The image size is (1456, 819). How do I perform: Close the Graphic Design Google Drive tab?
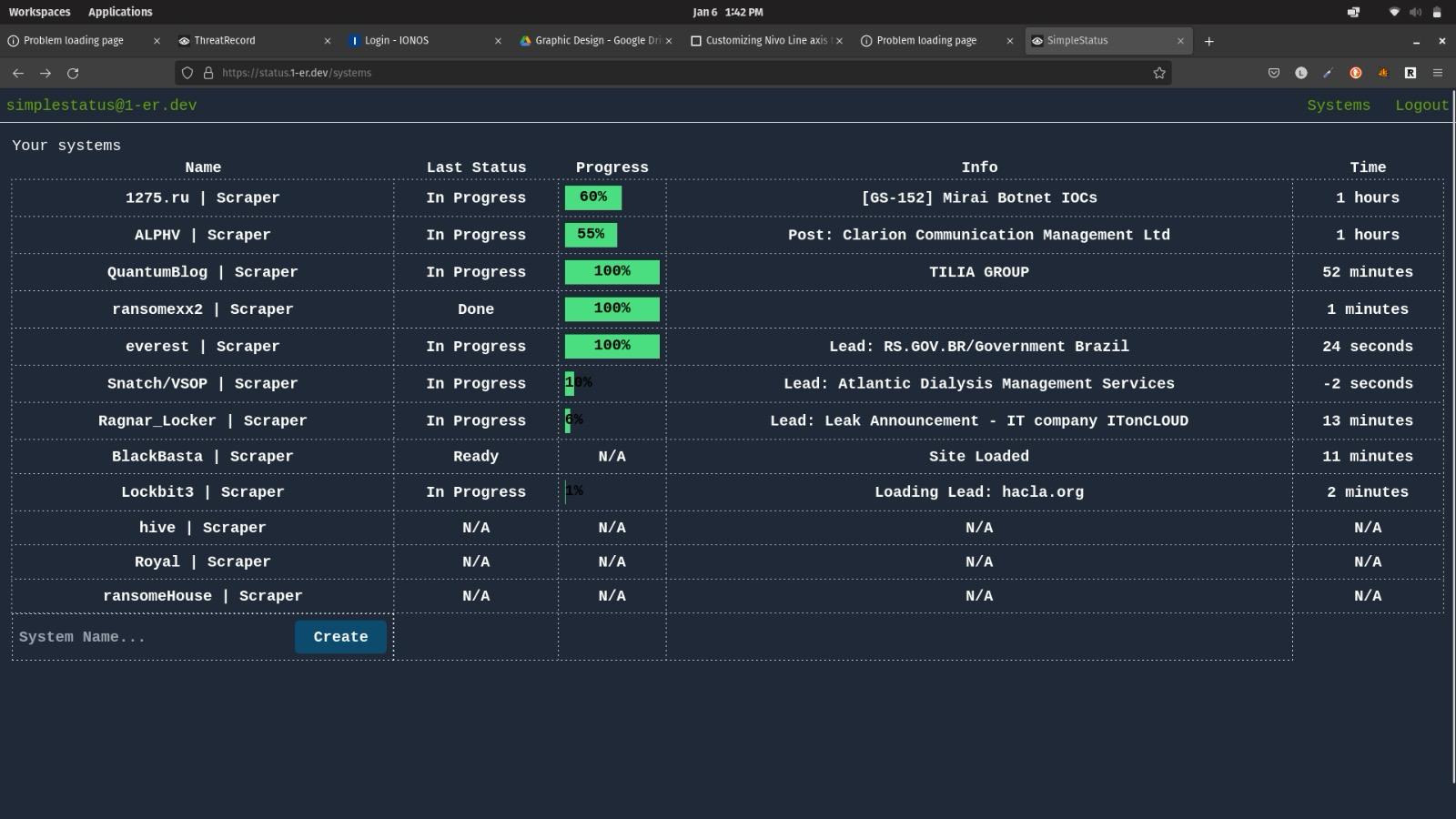pyautogui.click(x=669, y=41)
